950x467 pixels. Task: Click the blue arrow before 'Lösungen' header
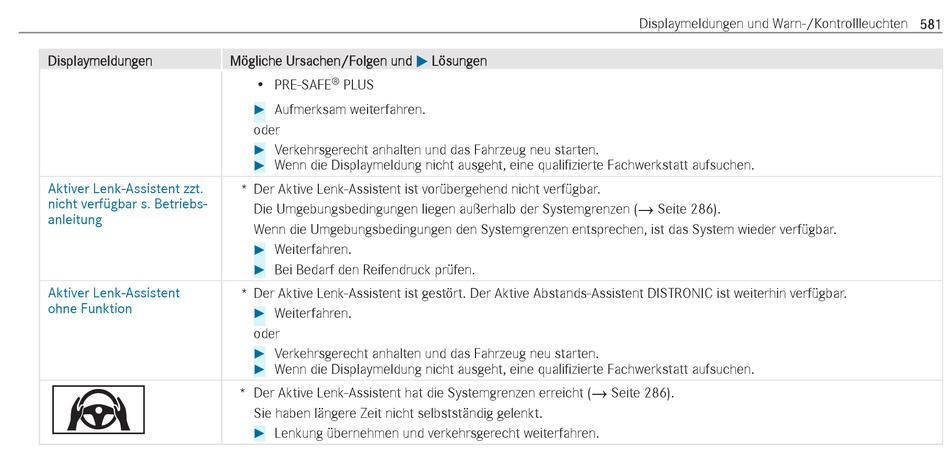click(422, 61)
